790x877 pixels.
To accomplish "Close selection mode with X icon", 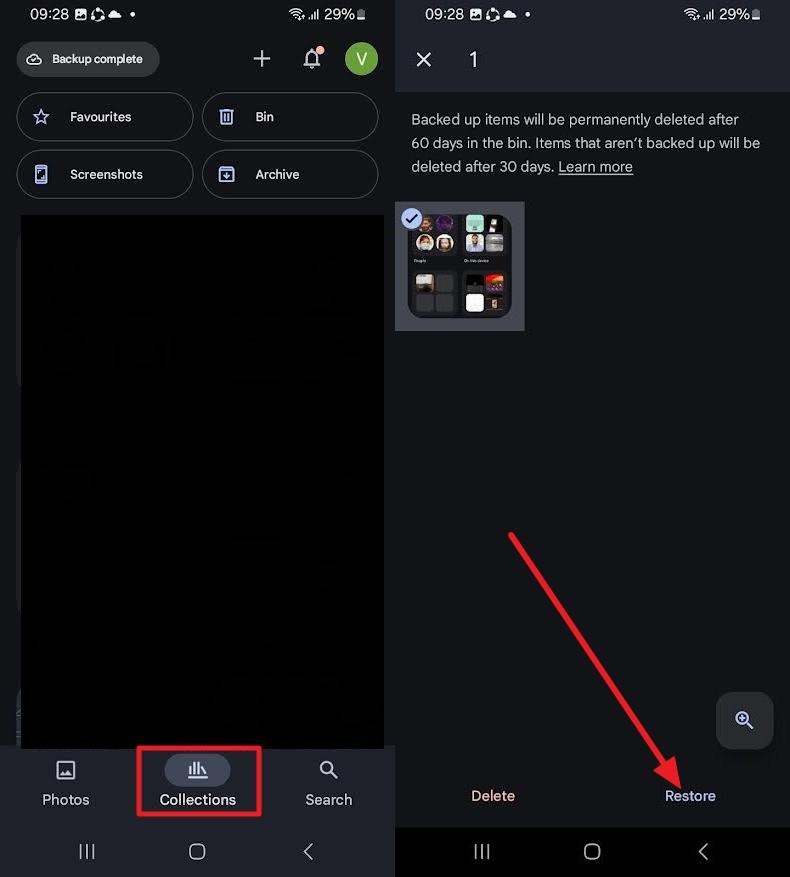I will 424,60.
